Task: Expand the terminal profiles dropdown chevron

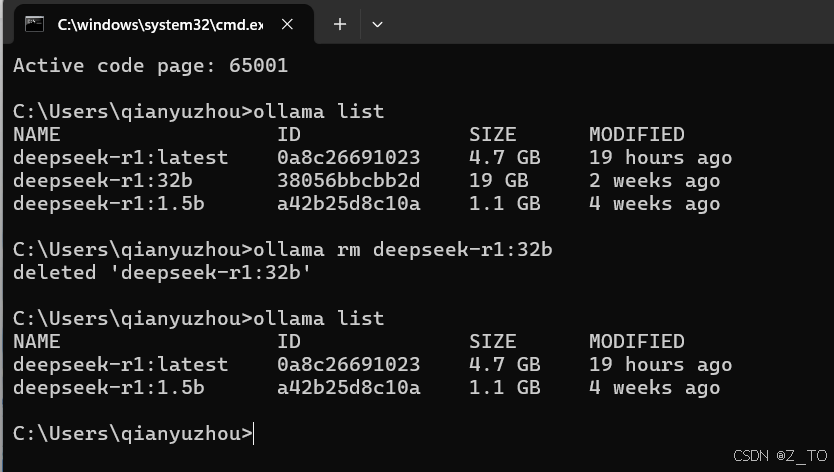Action: pos(377,24)
